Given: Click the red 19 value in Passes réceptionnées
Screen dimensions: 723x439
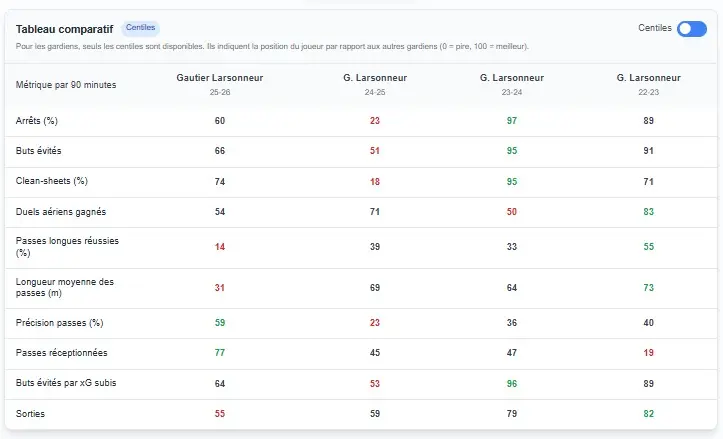Looking at the screenshot, I should [x=649, y=353].
